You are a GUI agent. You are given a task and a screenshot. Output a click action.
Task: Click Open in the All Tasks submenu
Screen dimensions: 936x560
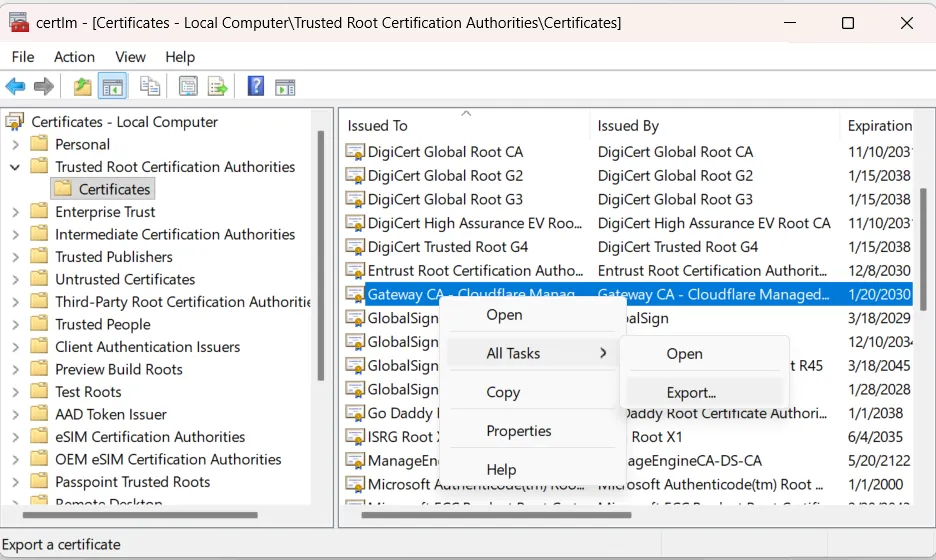pos(704,353)
